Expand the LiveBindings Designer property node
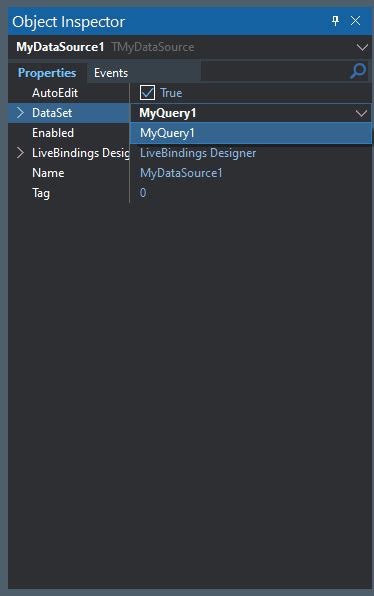The width and height of the screenshot is (374, 596). click(20, 153)
